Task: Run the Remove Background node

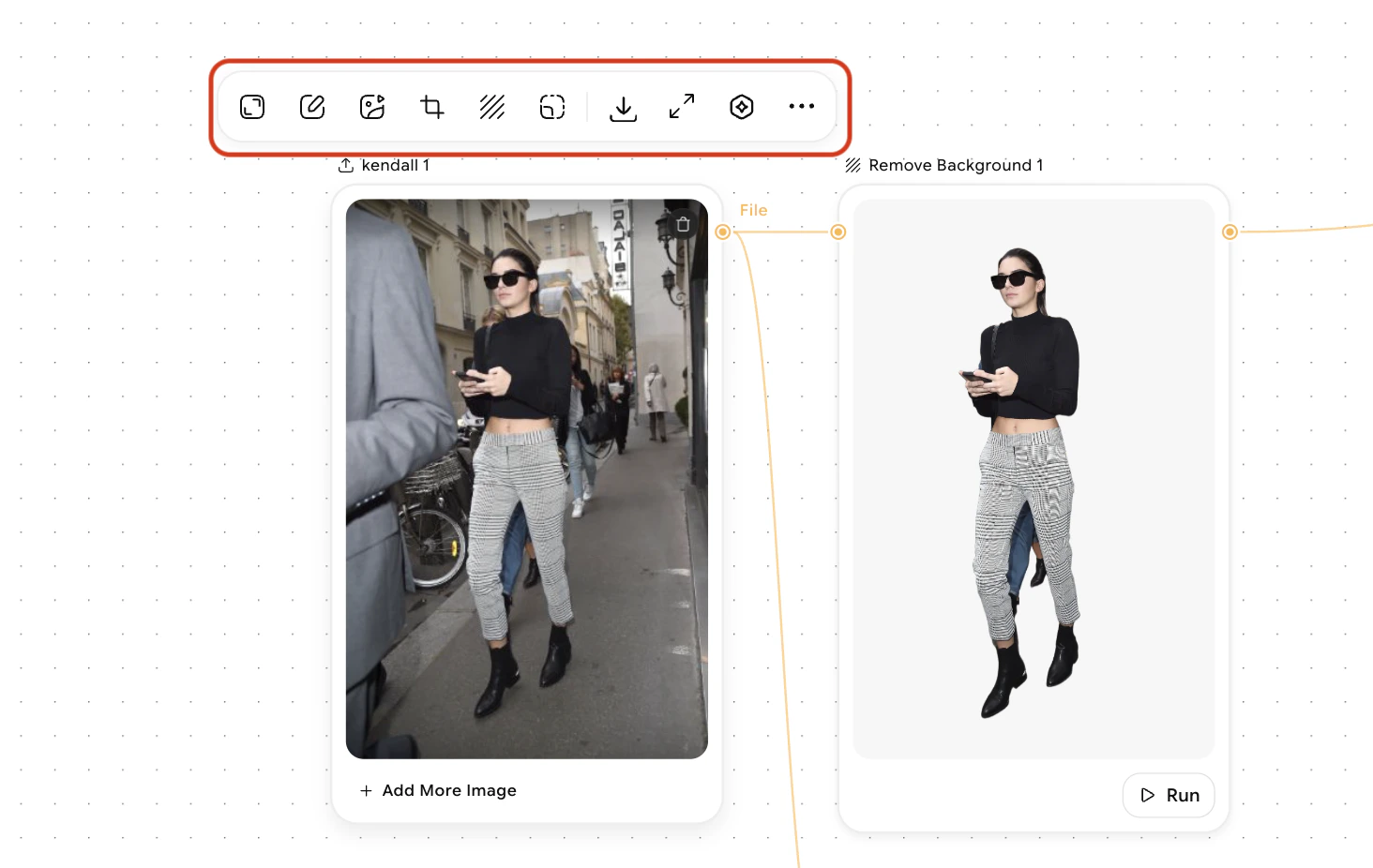Action: coord(1169,795)
